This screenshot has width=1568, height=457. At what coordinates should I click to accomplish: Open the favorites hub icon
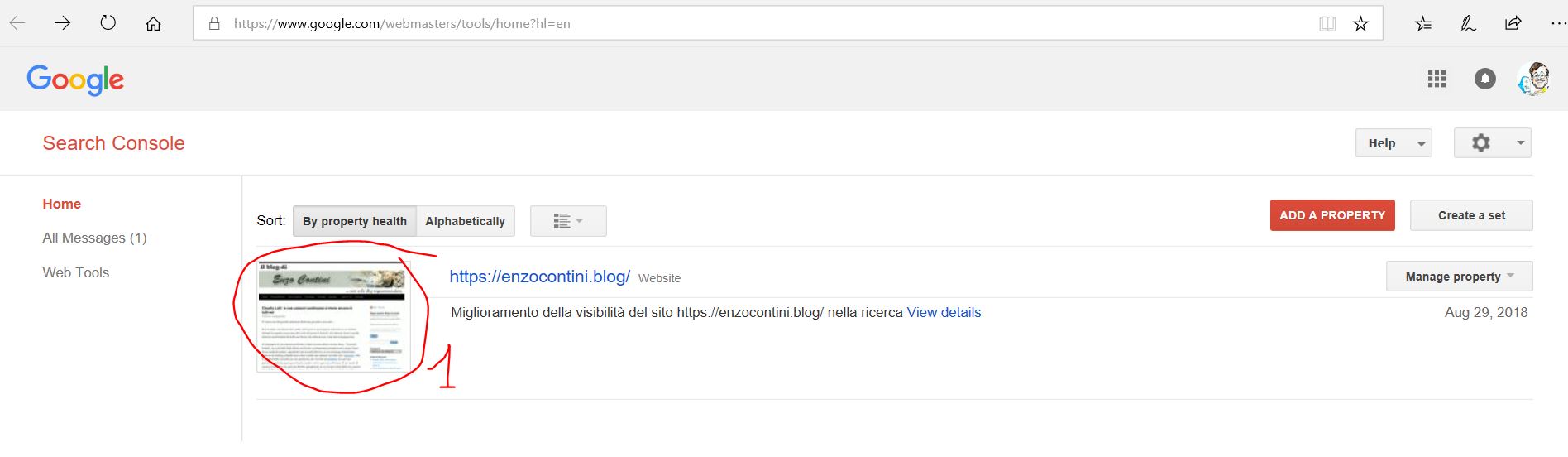click(x=1423, y=23)
